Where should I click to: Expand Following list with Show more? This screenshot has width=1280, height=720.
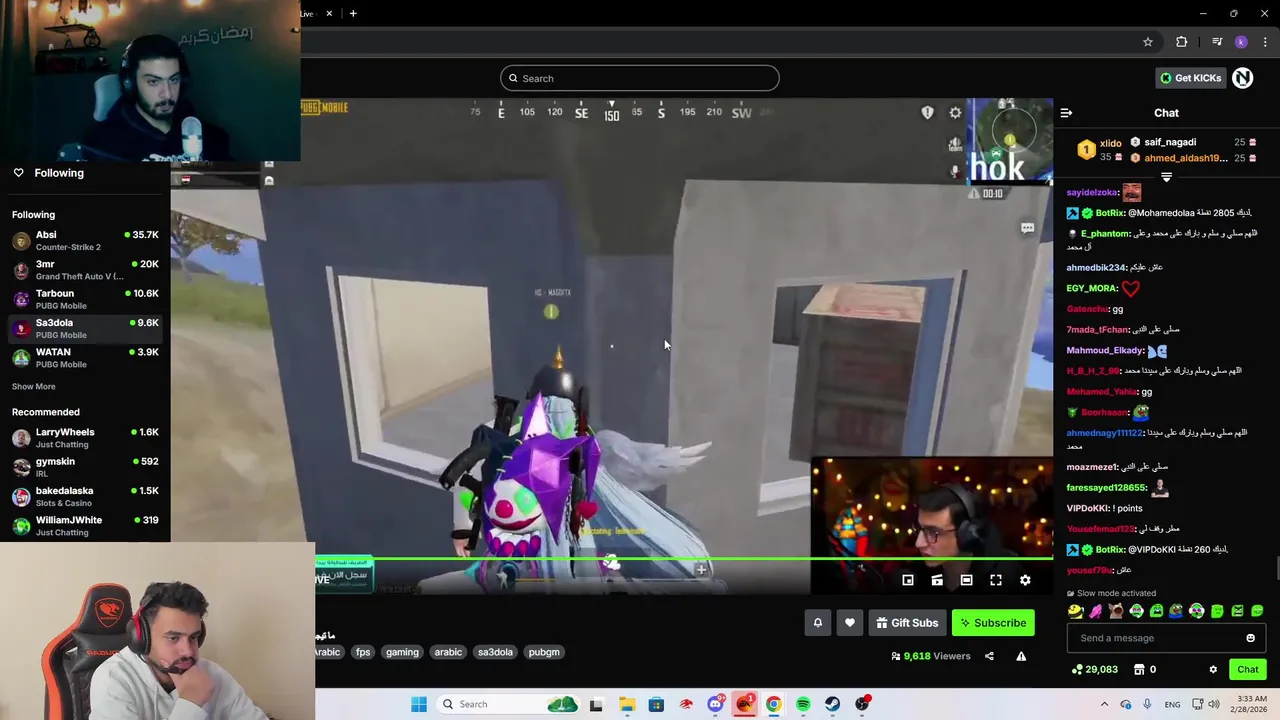coord(33,386)
